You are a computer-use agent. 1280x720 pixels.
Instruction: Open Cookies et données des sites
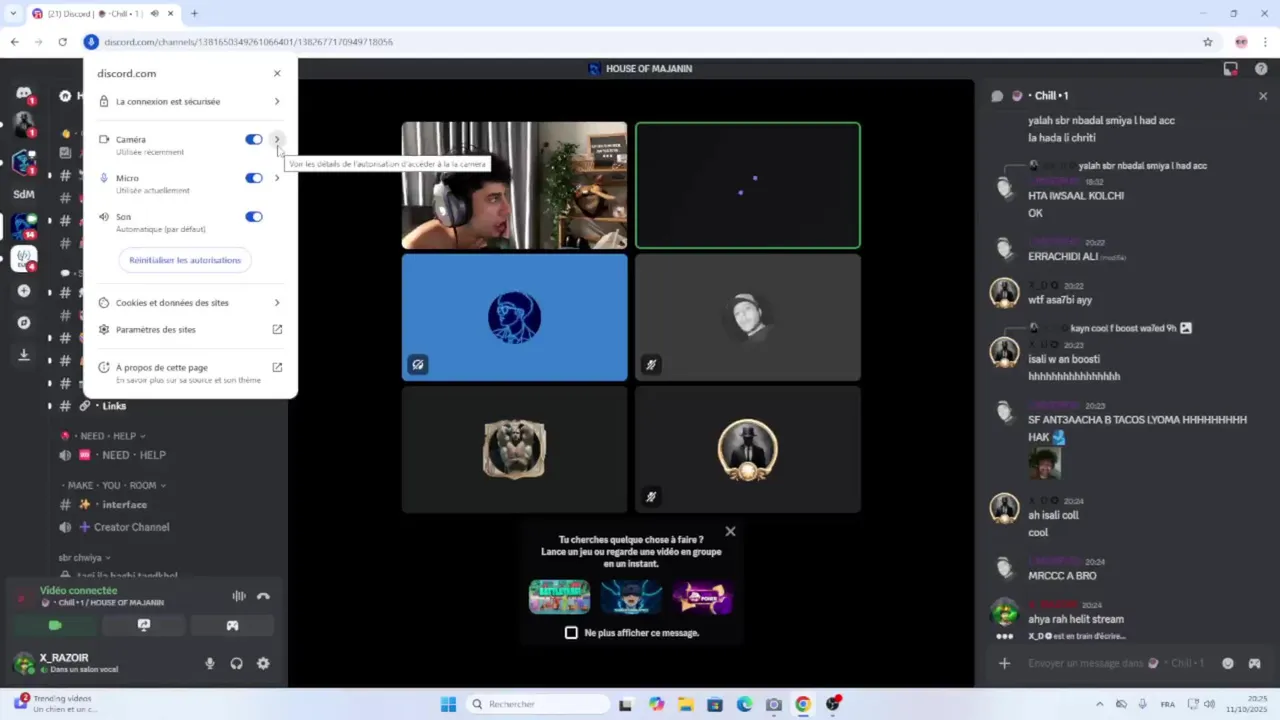(x=190, y=303)
